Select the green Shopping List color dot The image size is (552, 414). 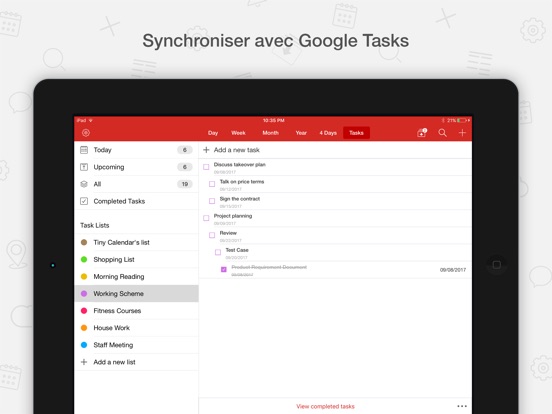[x=84, y=259]
